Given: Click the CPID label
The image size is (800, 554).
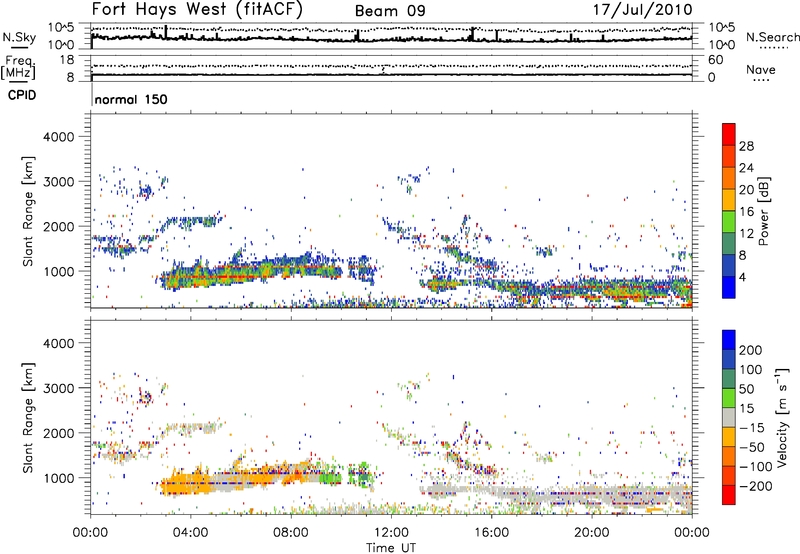Looking at the screenshot, I should (21, 95).
